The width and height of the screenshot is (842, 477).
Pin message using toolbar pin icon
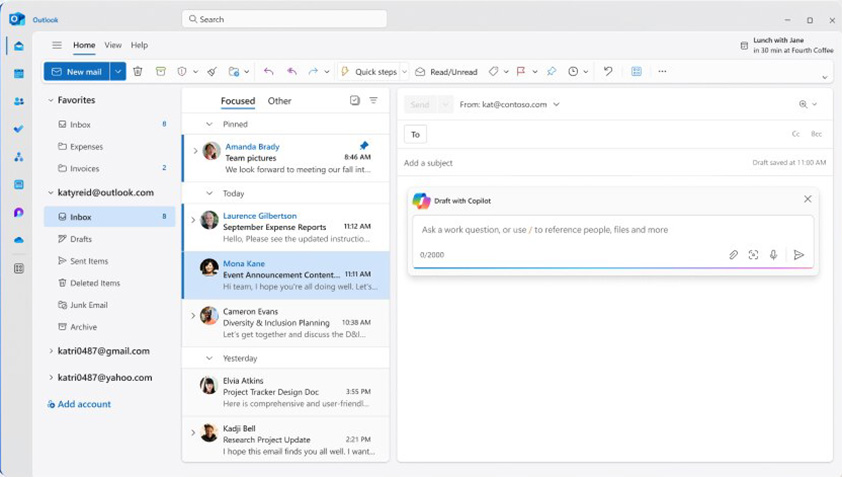pyautogui.click(x=551, y=71)
